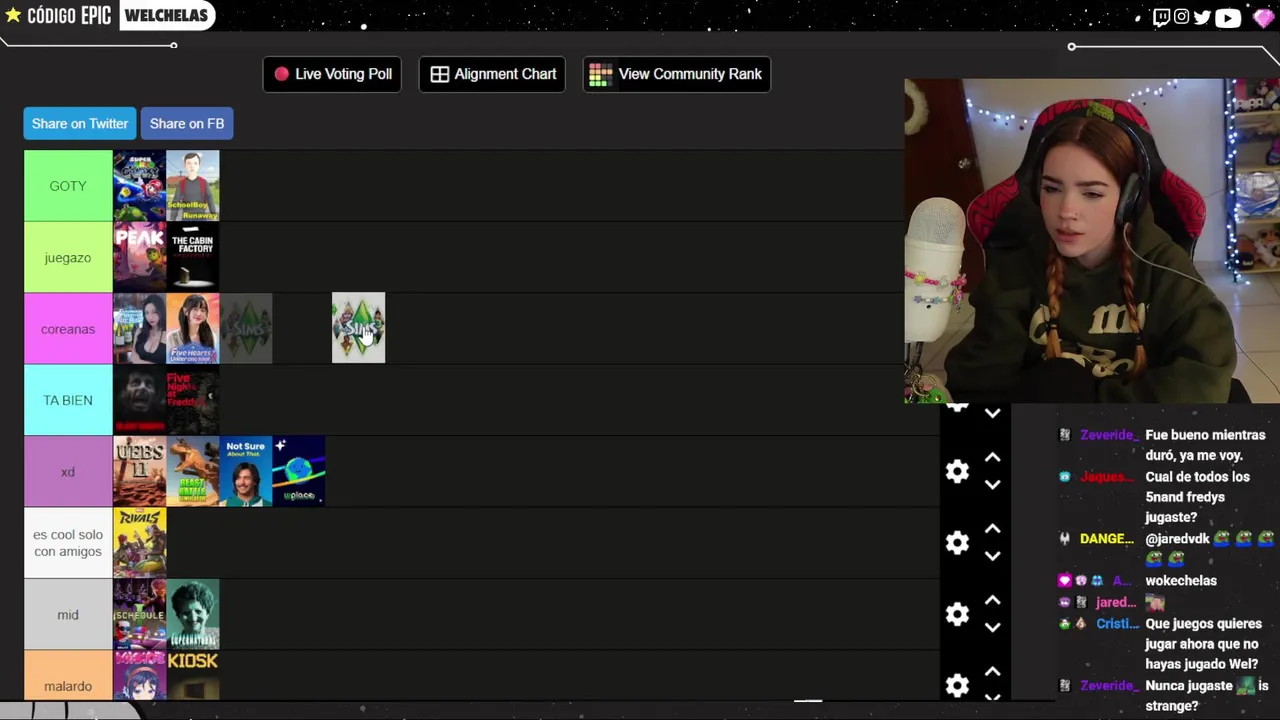View Community Rank
Image resolution: width=1280 pixels, height=720 pixels.
[x=677, y=74]
